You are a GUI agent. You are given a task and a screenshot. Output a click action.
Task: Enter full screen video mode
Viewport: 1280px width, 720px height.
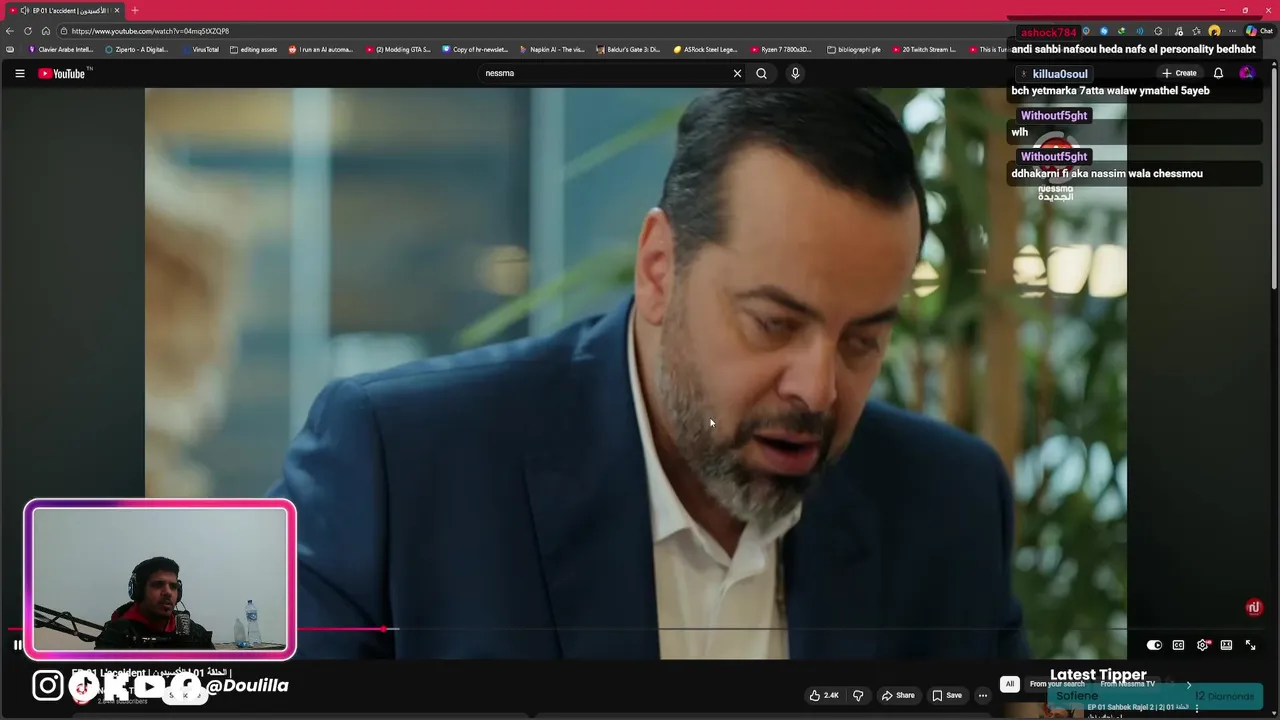pos(1250,645)
